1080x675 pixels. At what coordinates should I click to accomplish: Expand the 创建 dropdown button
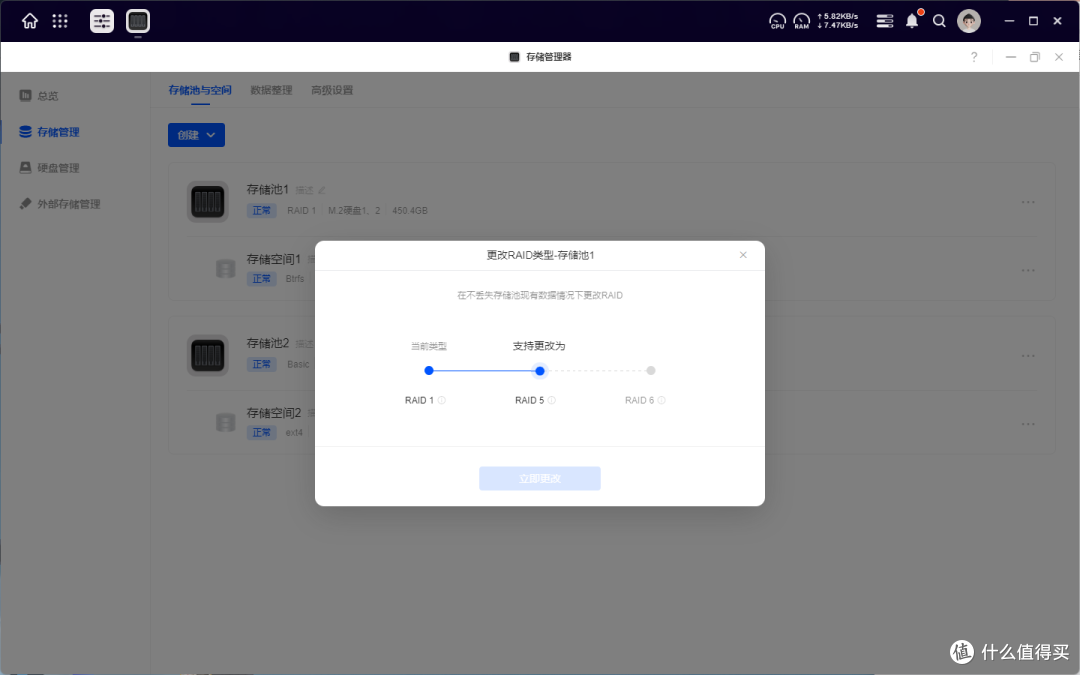click(x=196, y=135)
